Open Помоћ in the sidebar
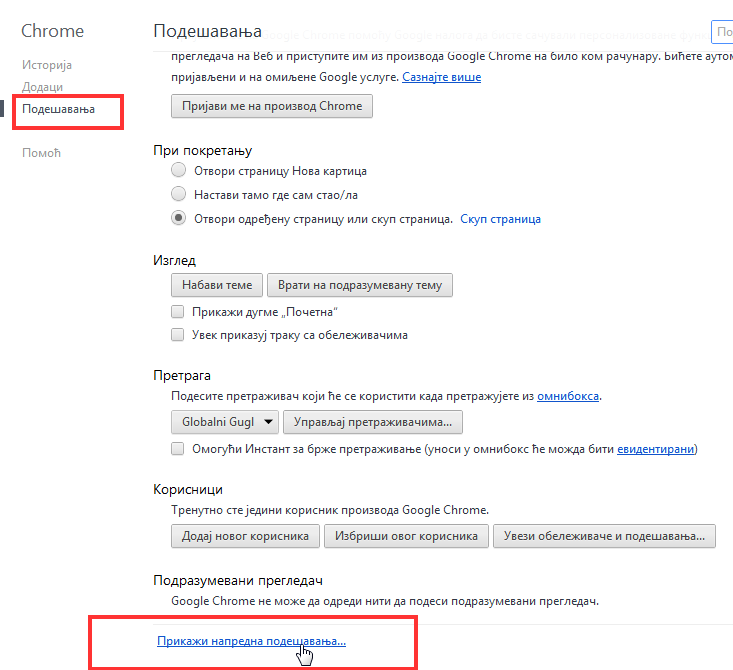The height and width of the screenshot is (670, 733). (x=41, y=153)
